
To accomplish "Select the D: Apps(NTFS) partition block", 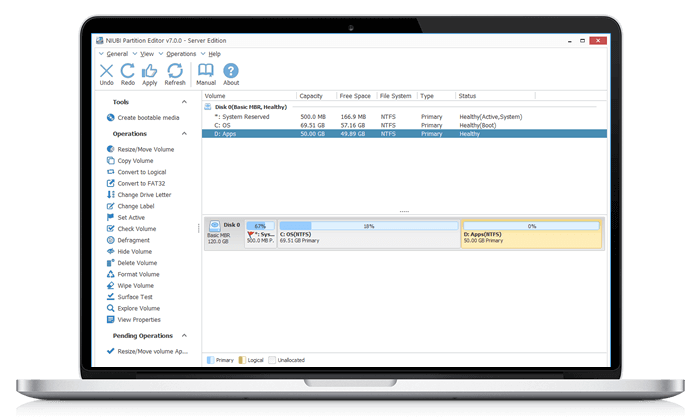I will tap(531, 234).
